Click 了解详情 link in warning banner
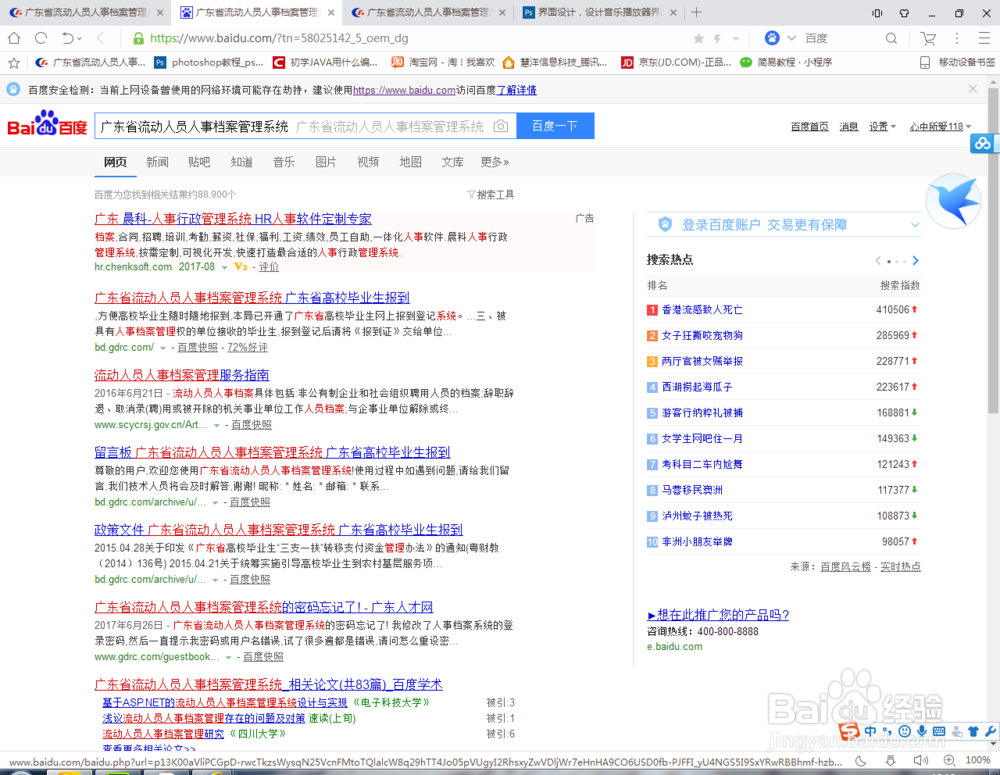Screen dimensions: 1000x775 click(x=517, y=90)
